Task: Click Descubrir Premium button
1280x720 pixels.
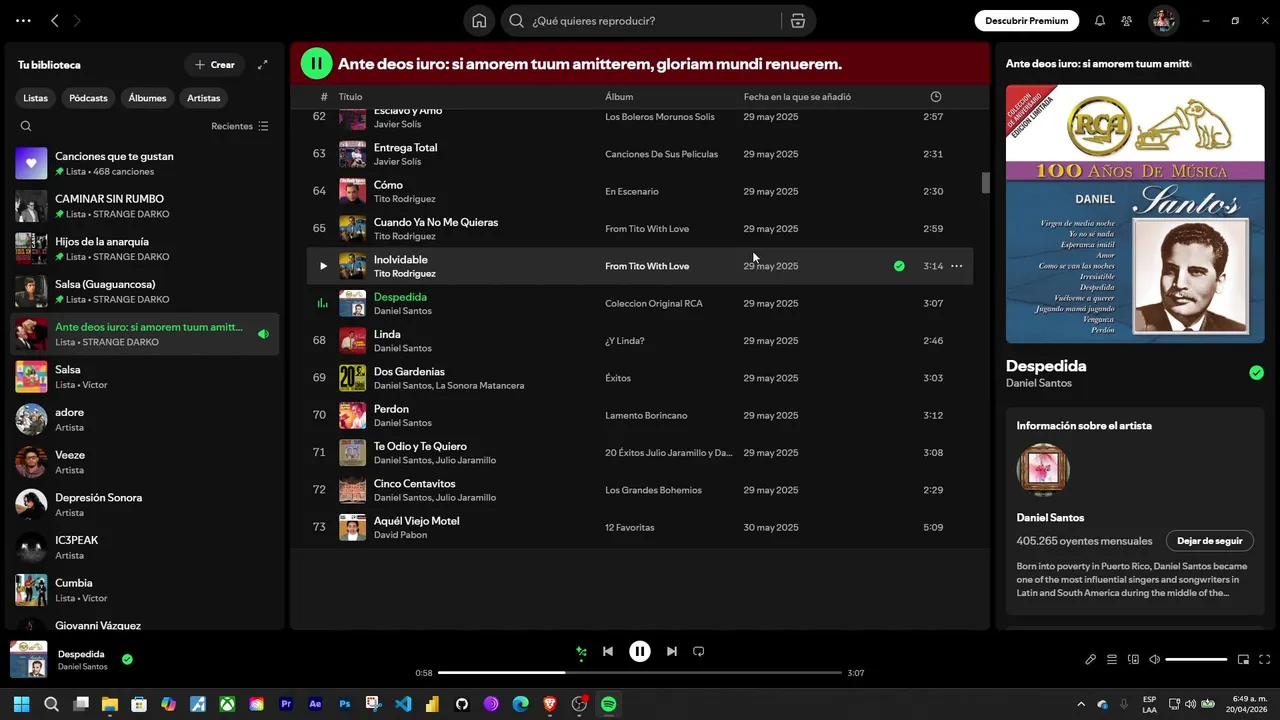Action: (1027, 20)
